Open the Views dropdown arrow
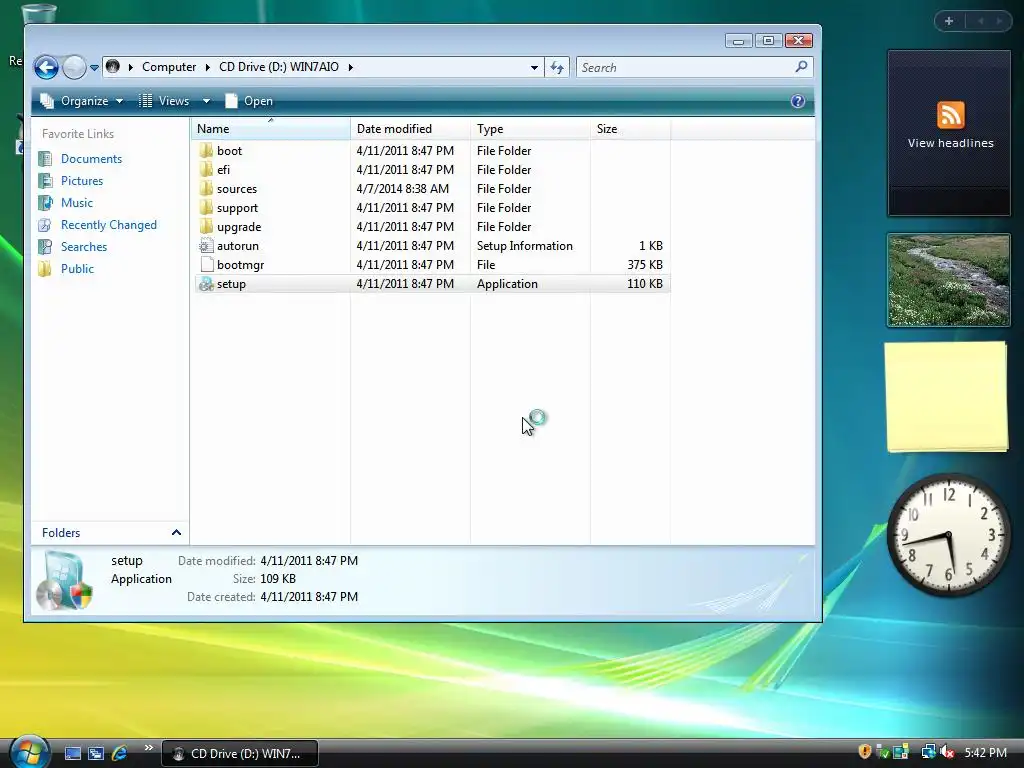The width and height of the screenshot is (1024, 768). click(x=206, y=101)
